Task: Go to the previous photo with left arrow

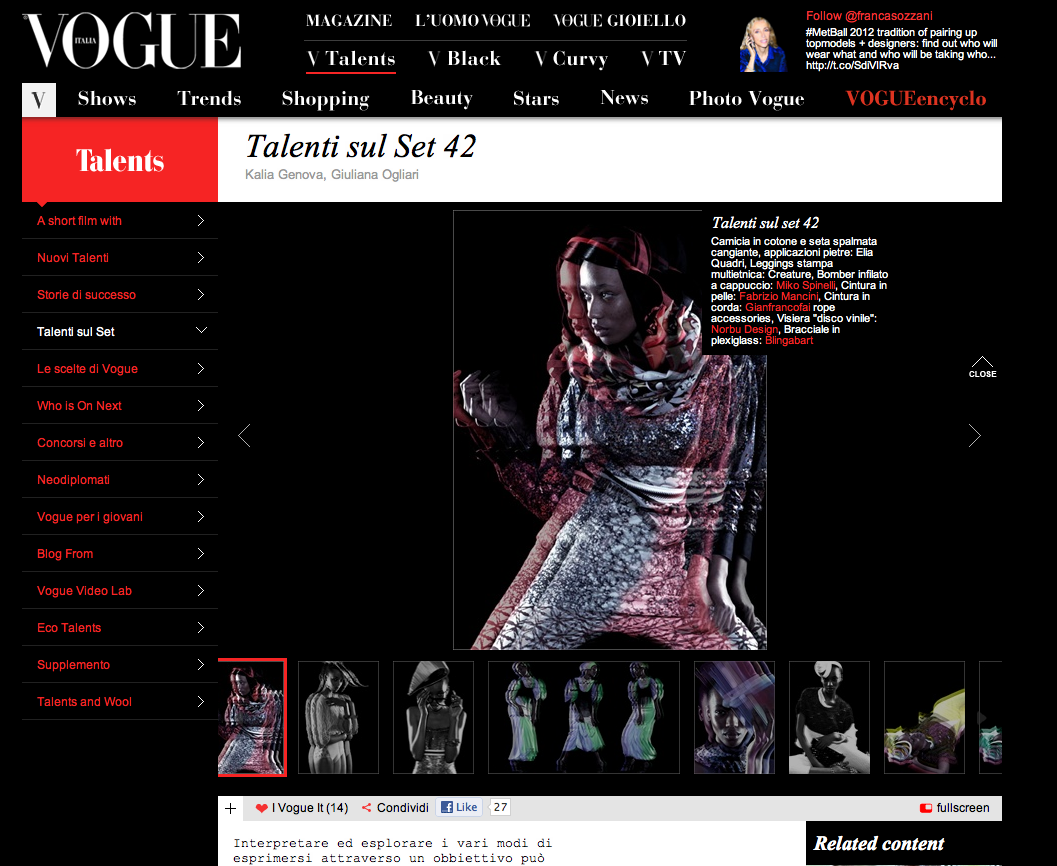Action: point(245,435)
